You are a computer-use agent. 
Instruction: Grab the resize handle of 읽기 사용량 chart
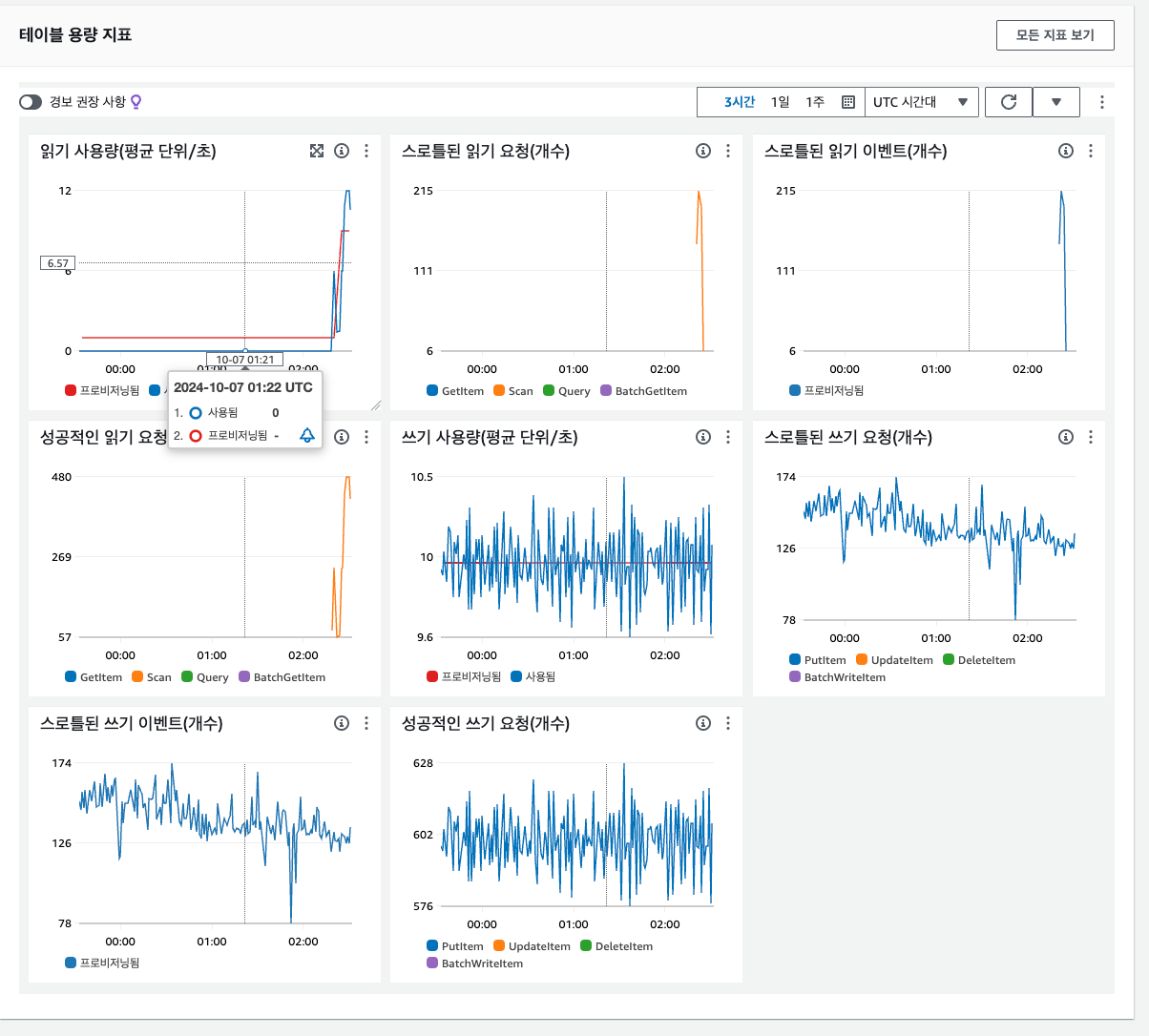click(375, 405)
